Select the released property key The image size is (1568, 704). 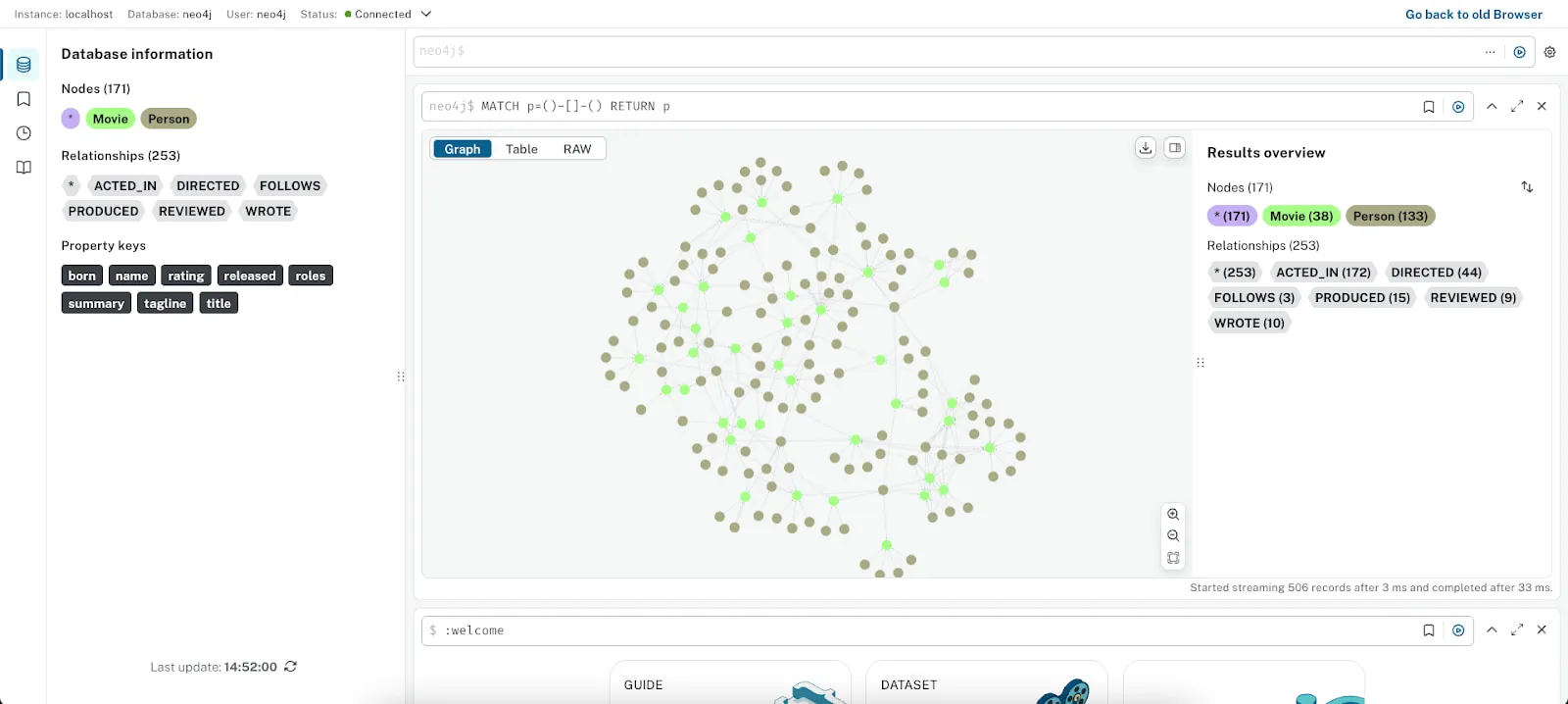(x=250, y=276)
